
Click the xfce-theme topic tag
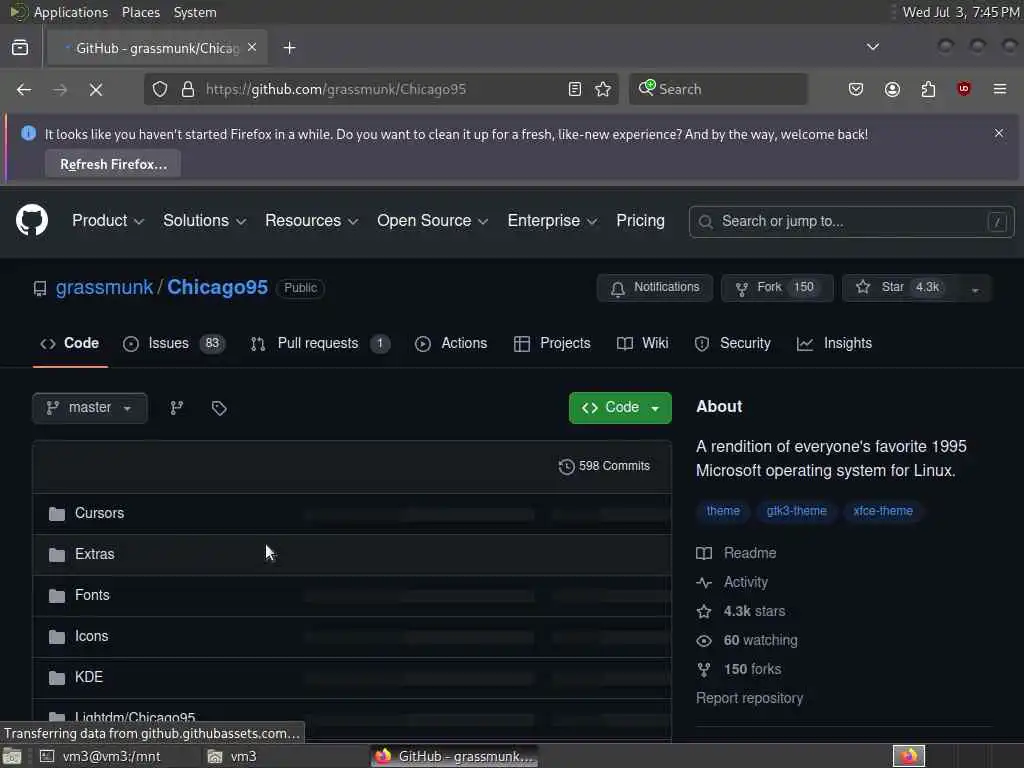[x=882, y=511]
